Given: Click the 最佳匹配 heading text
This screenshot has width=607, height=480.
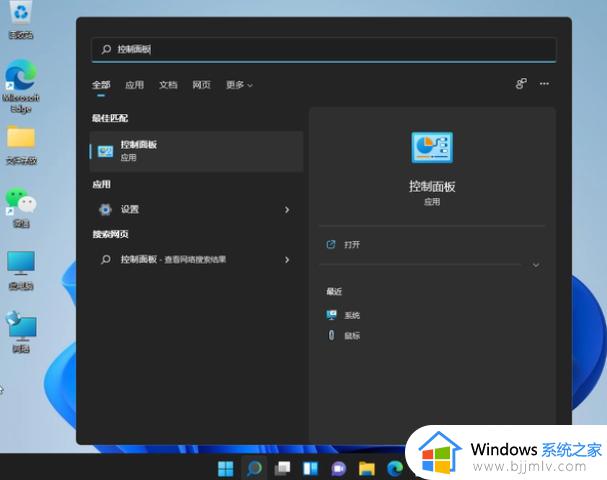Looking at the screenshot, I should (x=110, y=118).
